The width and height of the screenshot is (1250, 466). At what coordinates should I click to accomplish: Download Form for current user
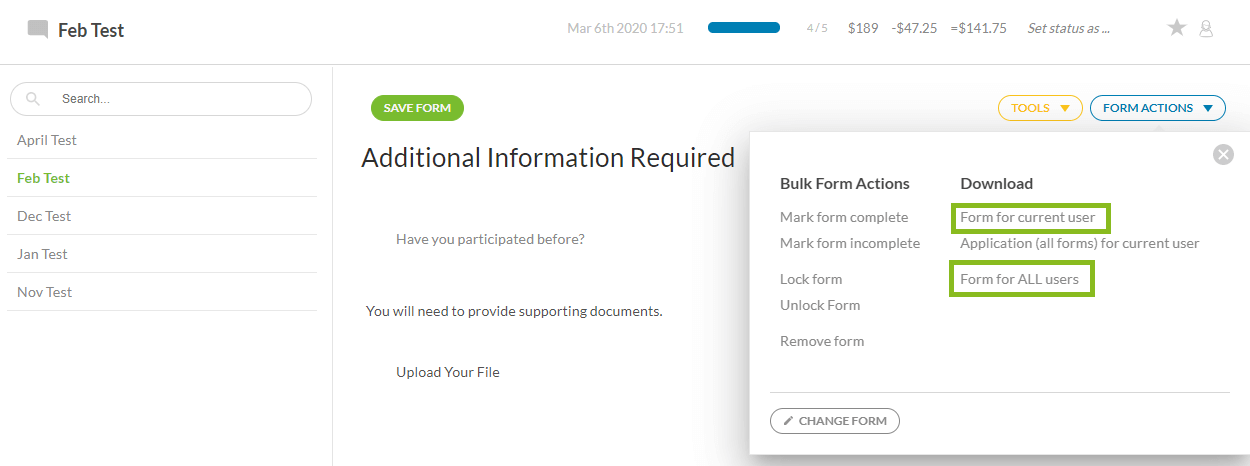pyautogui.click(x=1028, y=217)
